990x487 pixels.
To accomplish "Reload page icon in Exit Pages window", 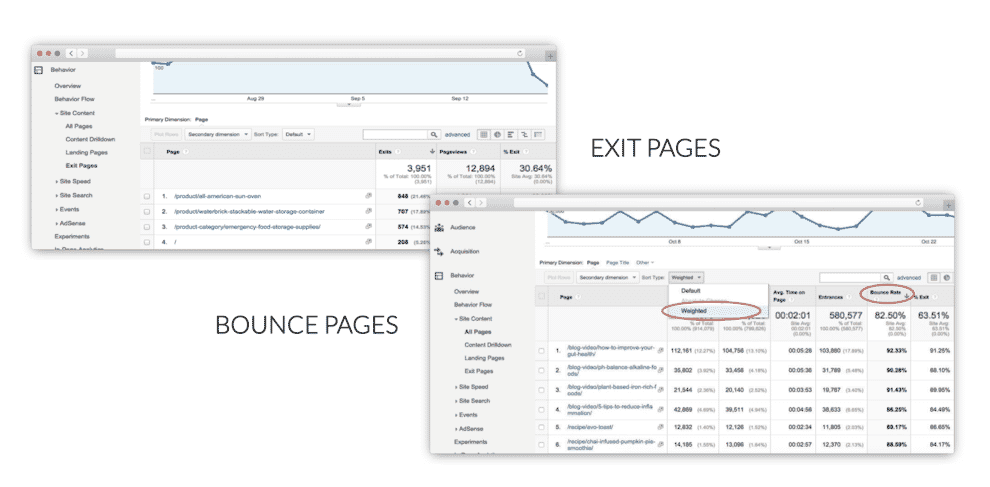I will coord(520,54).
